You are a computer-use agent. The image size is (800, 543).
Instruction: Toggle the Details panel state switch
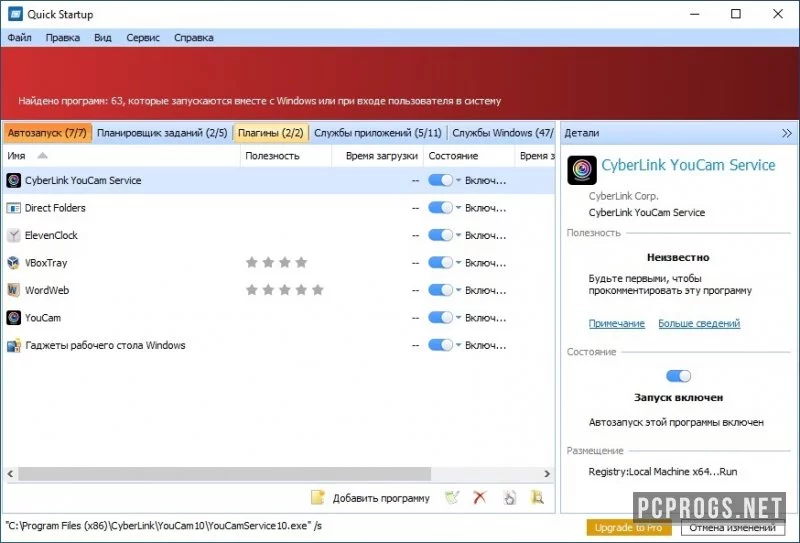679,376
